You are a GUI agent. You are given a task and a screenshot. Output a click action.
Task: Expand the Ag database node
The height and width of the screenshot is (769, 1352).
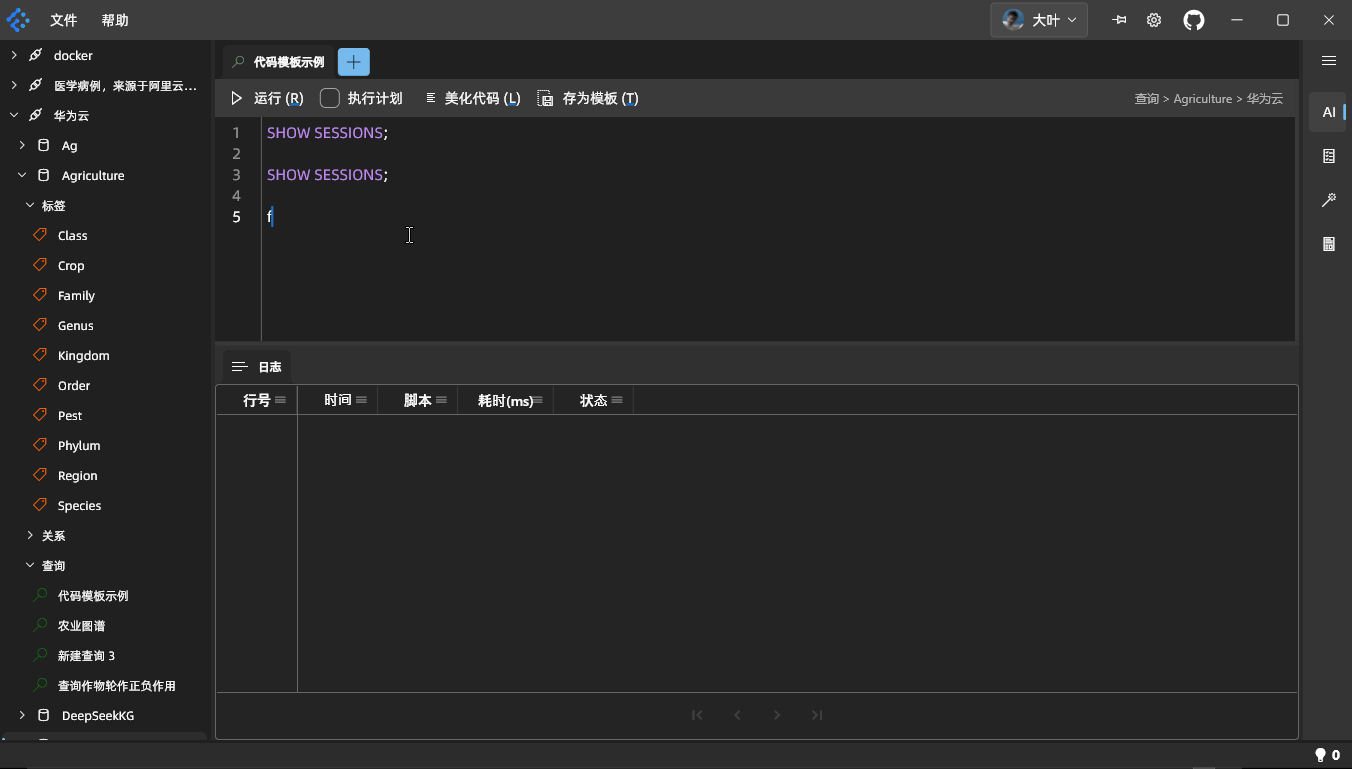click(22, 145)
